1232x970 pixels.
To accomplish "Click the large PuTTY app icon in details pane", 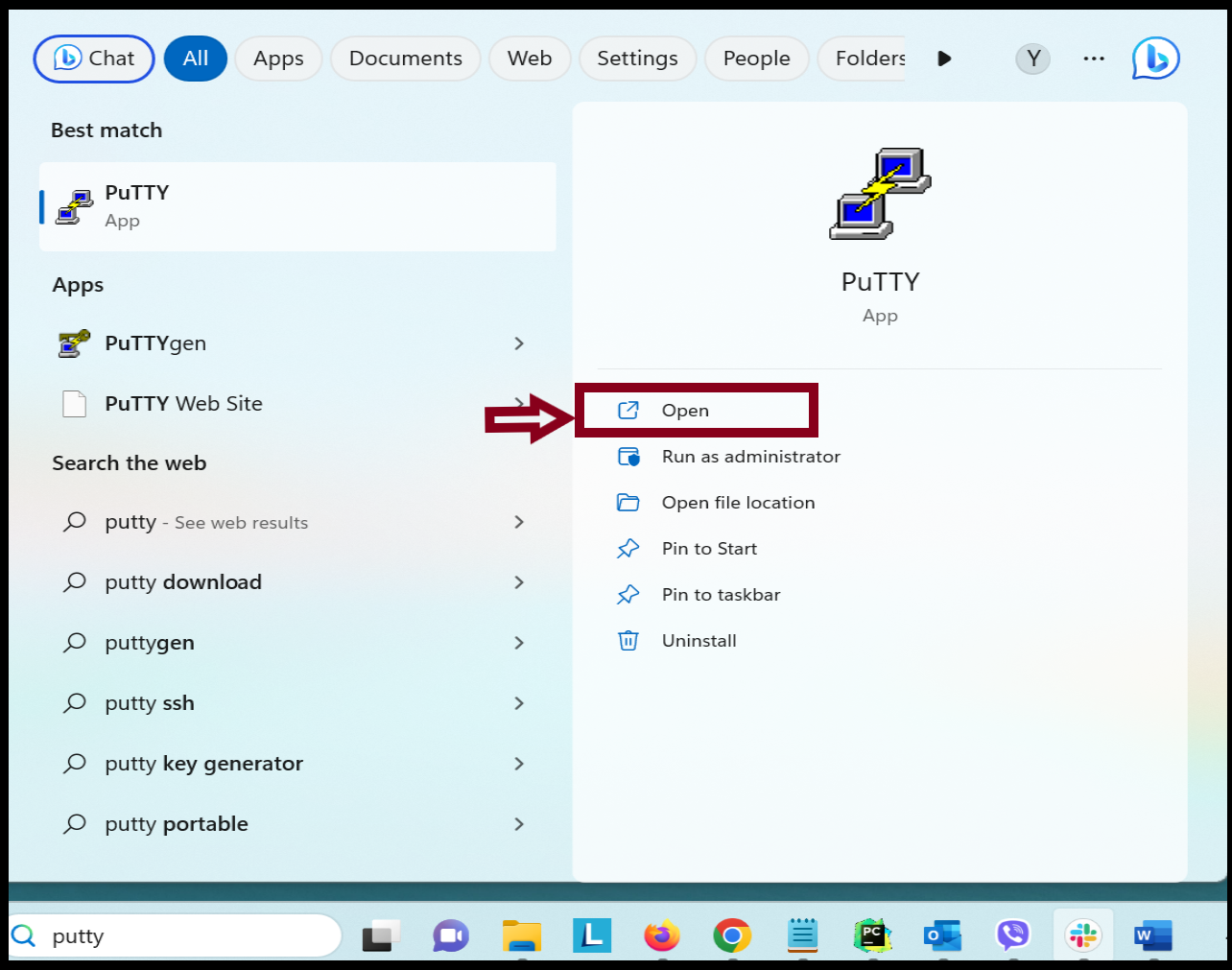I will (x=880, y=194).
